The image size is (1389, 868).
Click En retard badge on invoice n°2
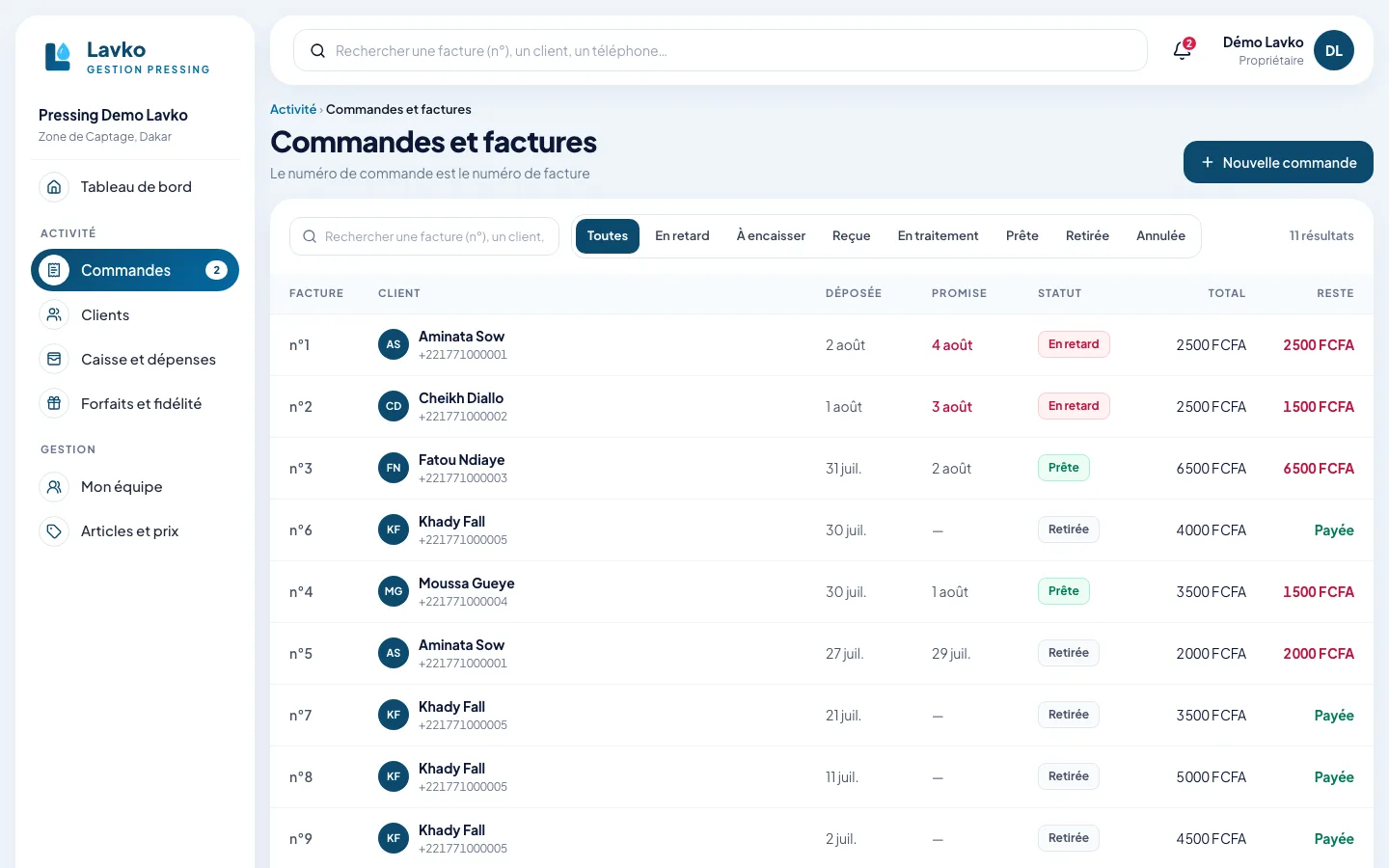[x=1074, y=406]
